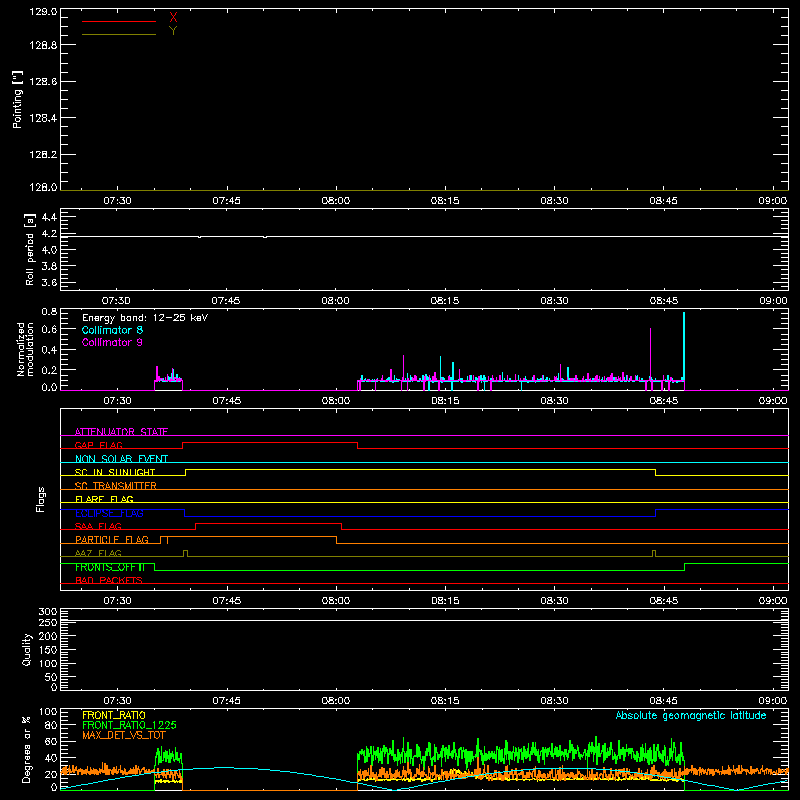
Task: Select the GAP_FLAG label
Action: coord(98,445)
